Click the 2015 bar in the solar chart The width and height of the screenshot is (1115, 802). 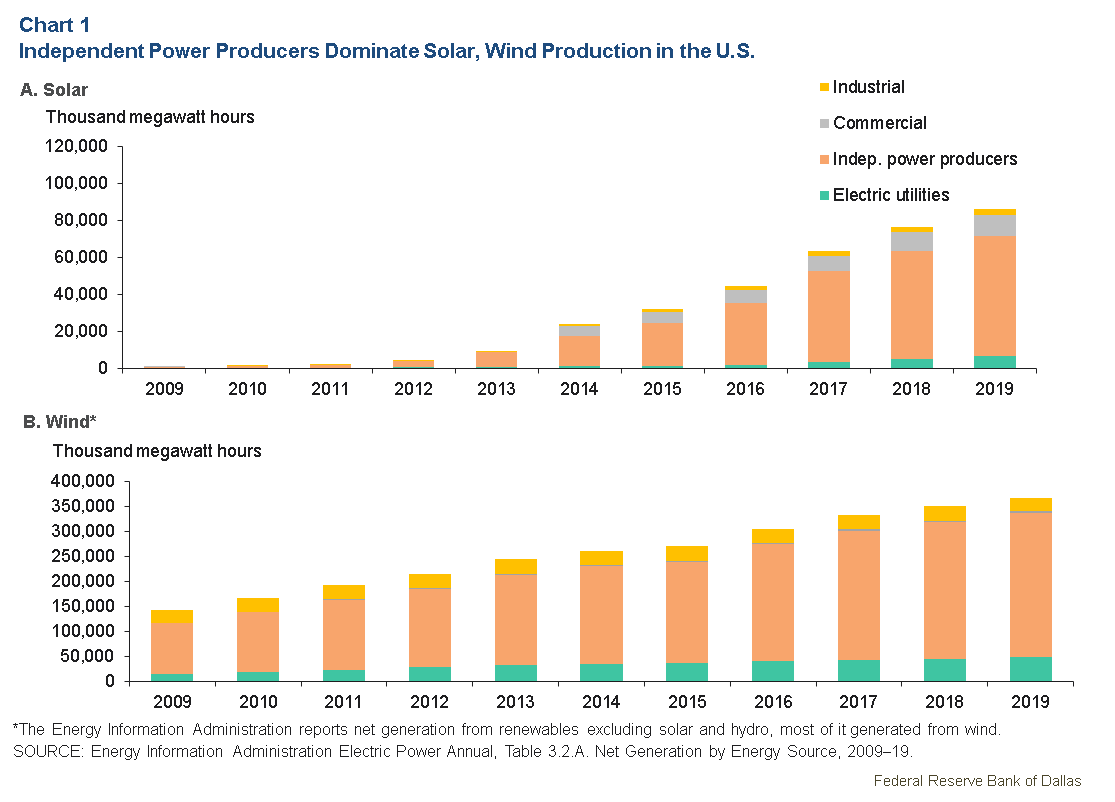(x=663, y=338)
